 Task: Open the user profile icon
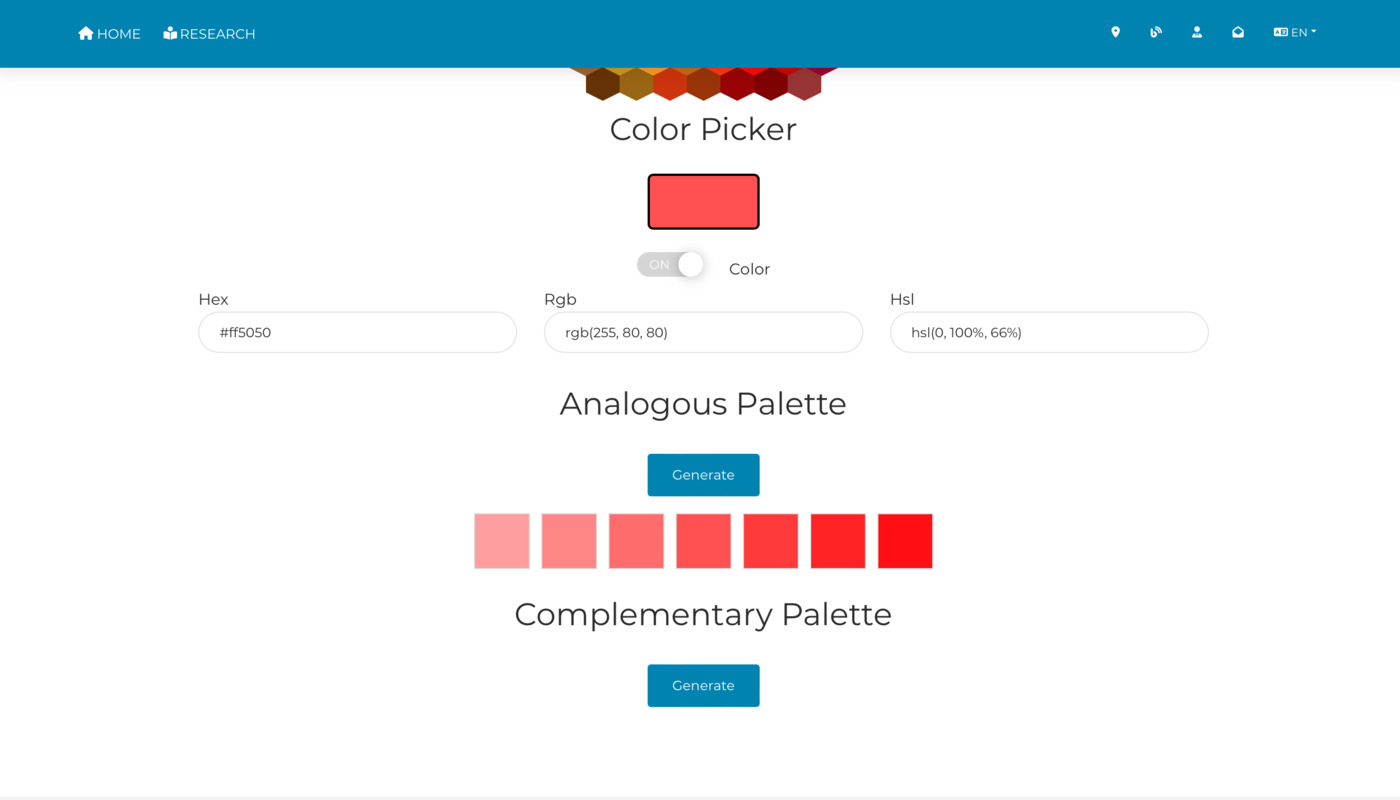(1197, 33)
